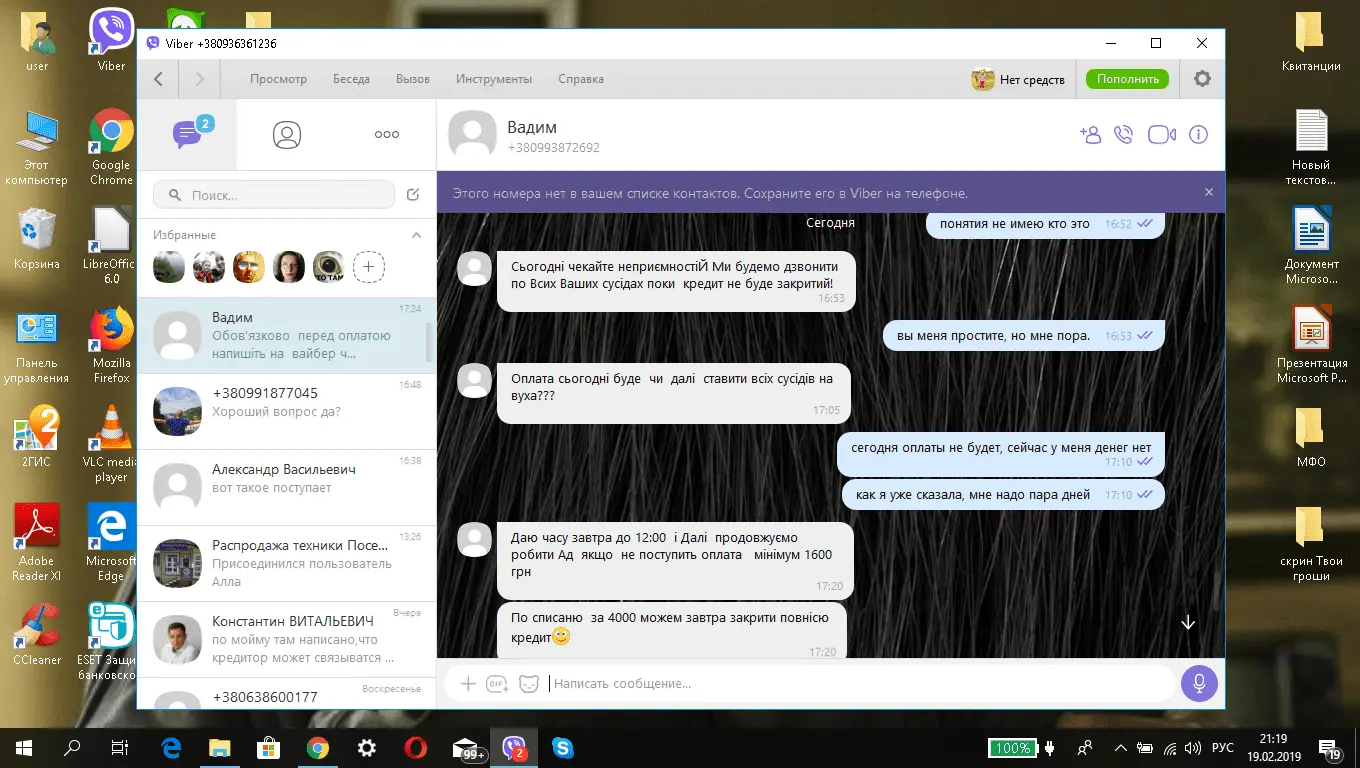Image resolution: width=1360 pixels, height=768 pixels.
Task: Switch to the chats tab
Action: [187, 135]
